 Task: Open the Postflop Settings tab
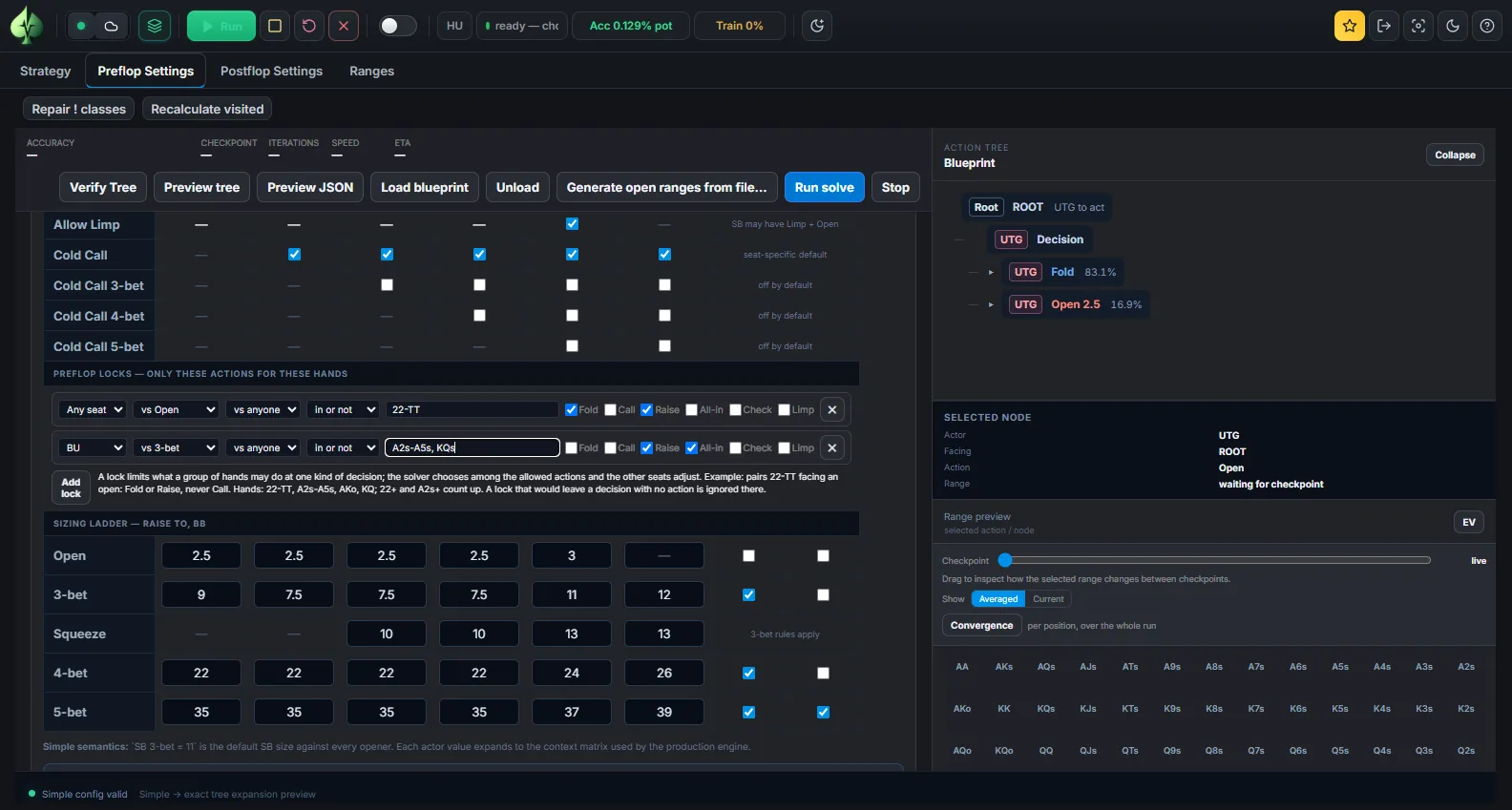271,71
